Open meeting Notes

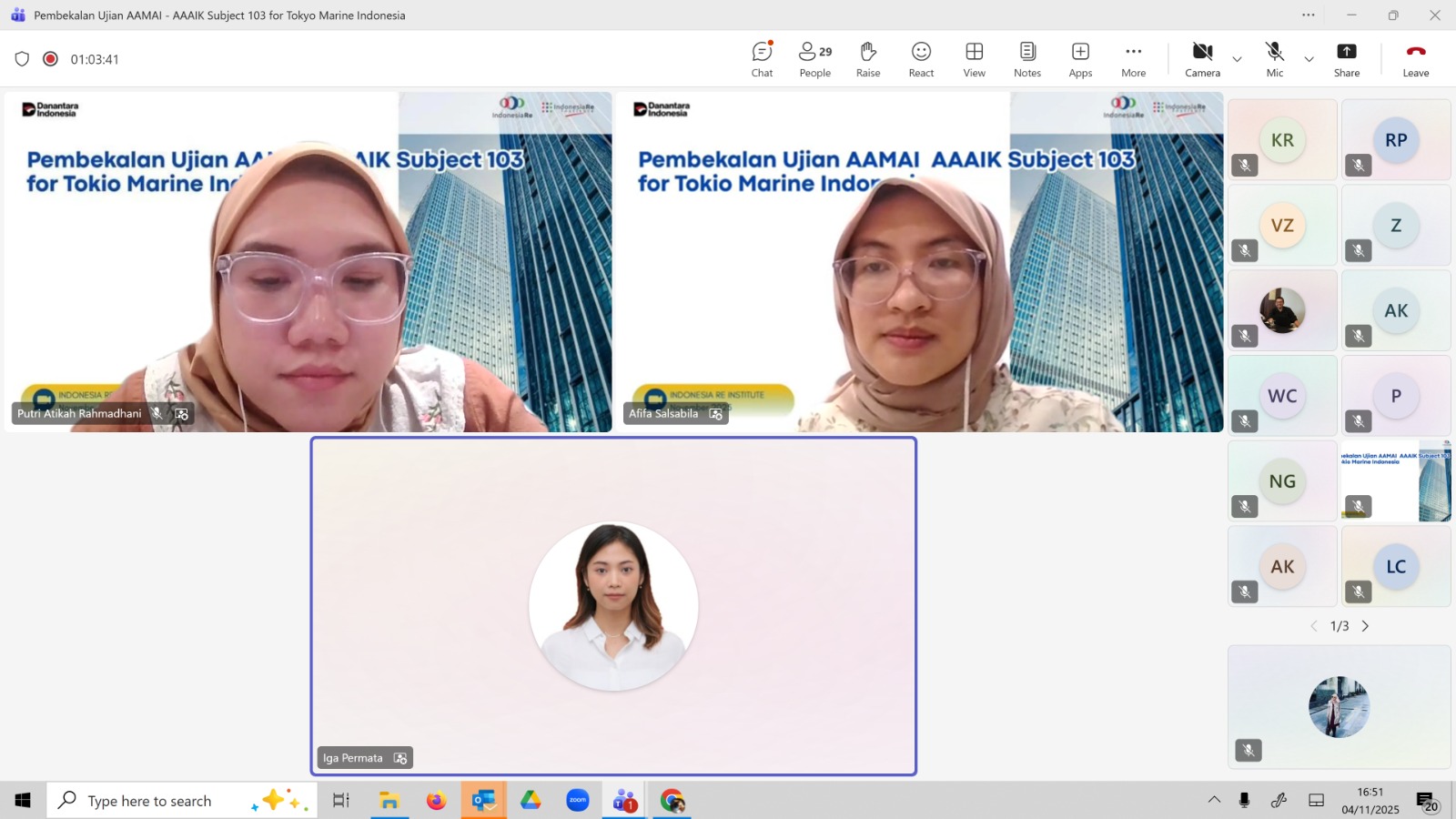point(1027,59)
